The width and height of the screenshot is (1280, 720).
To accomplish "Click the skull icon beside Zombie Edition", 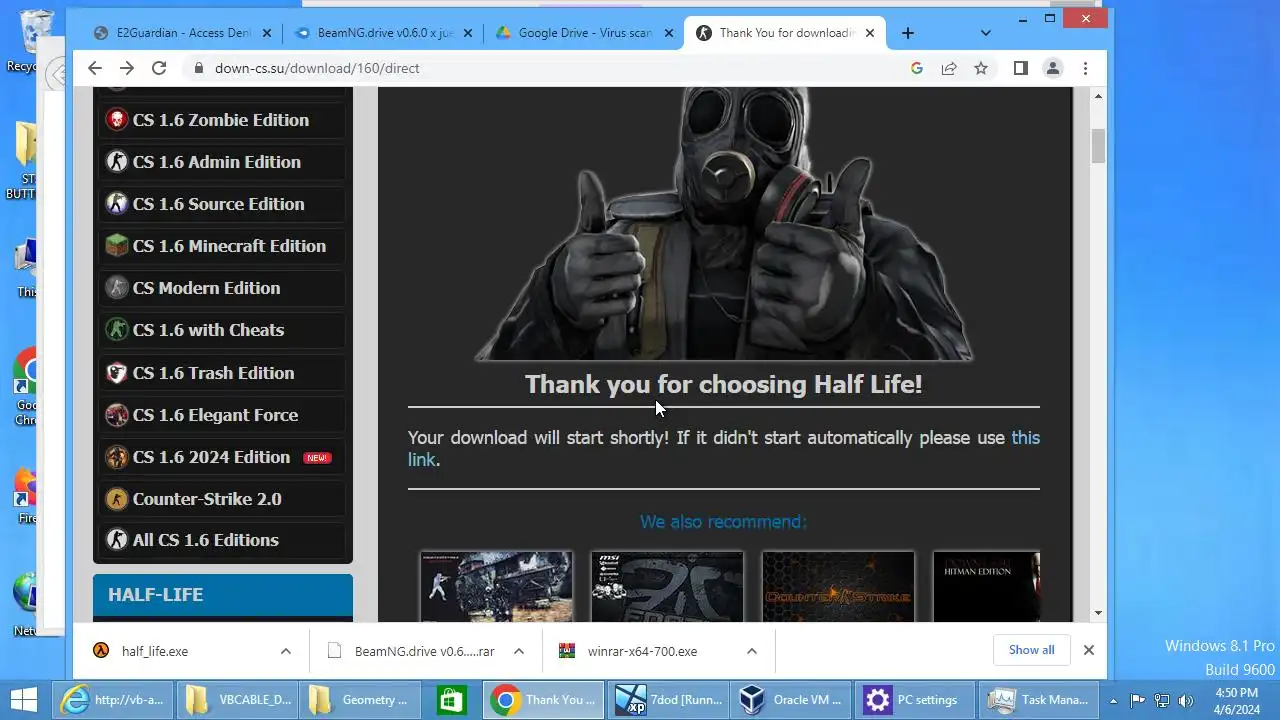I will tap(117, 120).
